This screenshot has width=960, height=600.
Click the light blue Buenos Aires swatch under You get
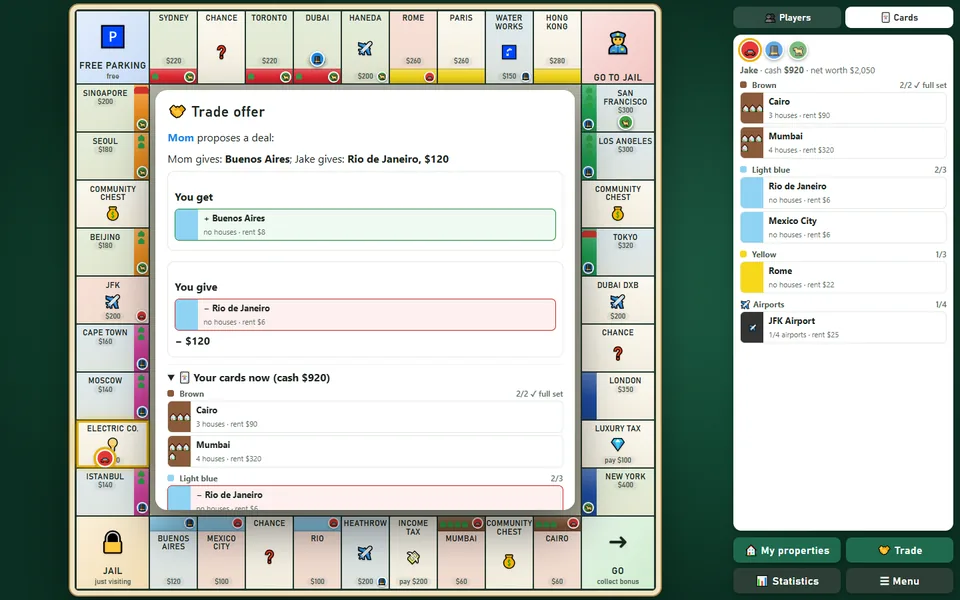(187, 225)
